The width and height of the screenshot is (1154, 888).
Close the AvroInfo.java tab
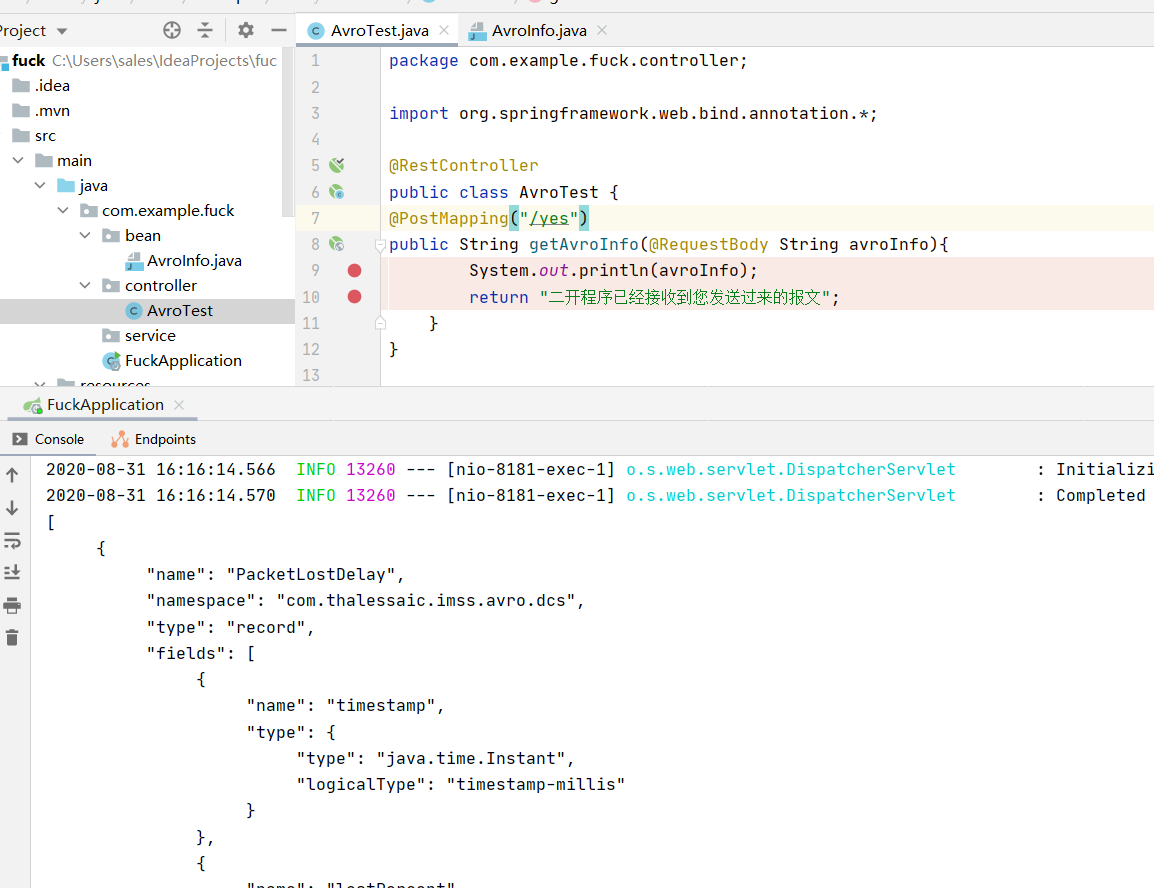tap(602, 30)
